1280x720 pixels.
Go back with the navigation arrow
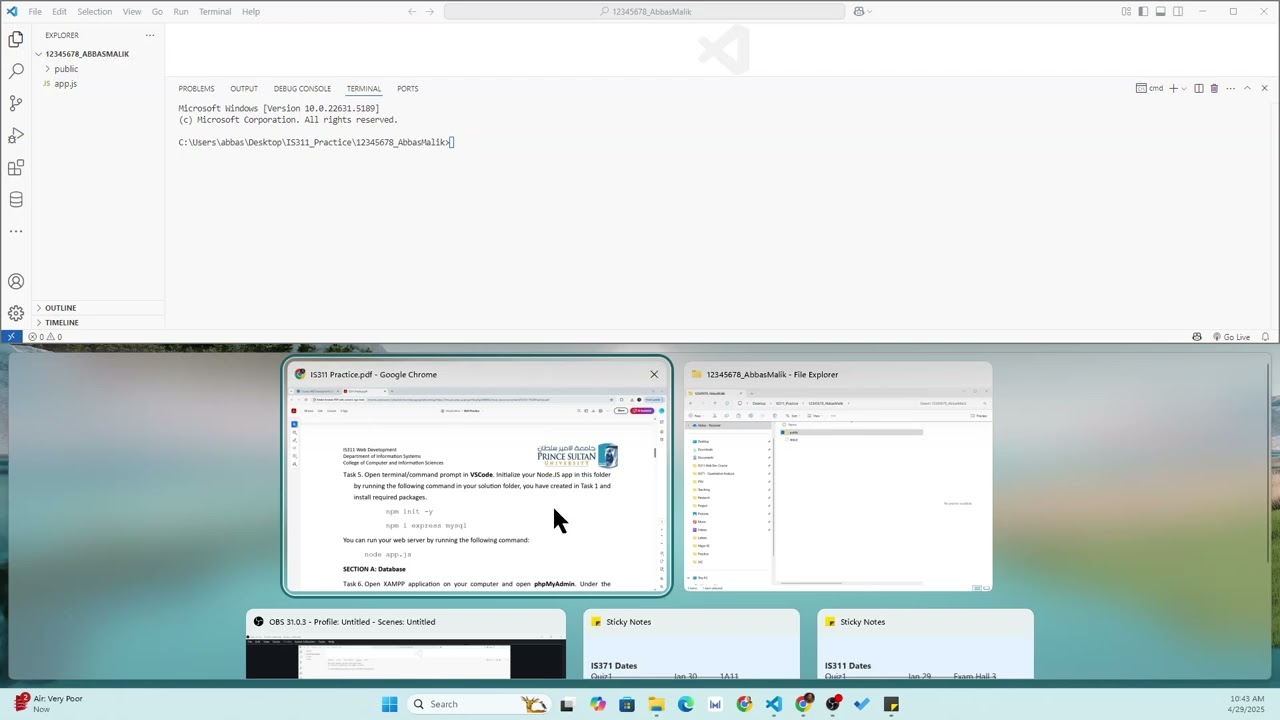coord(412,11)
